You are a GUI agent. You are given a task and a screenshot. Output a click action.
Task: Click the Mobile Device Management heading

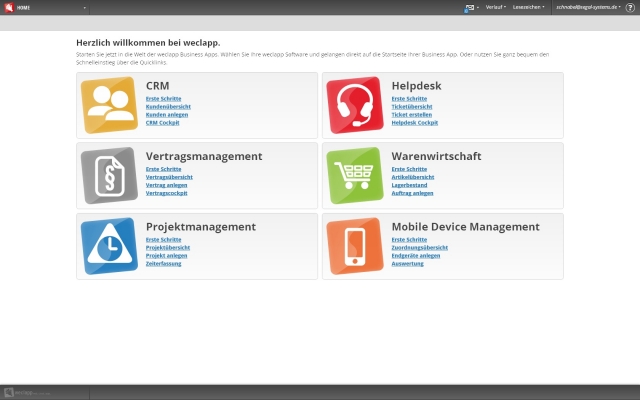click(465, 227)
